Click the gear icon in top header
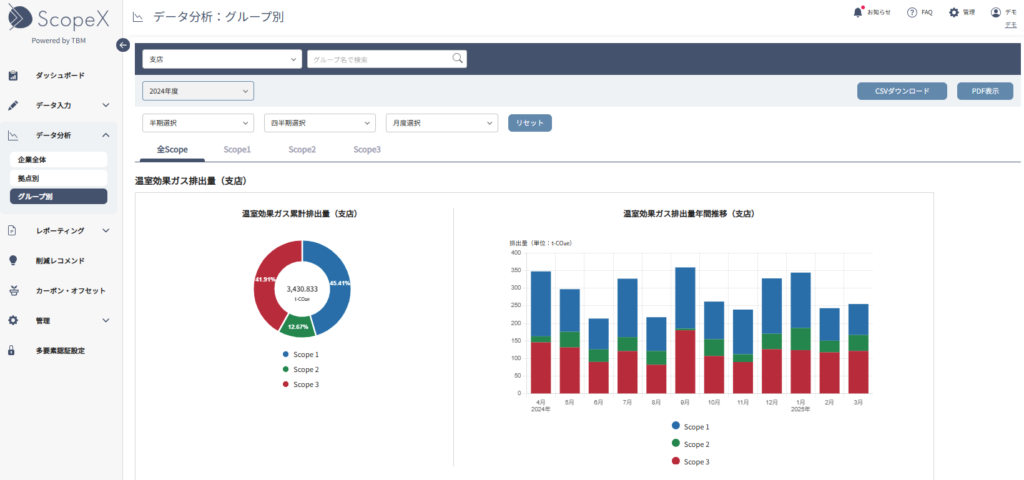This screenshot has height=480, width=1024. tap(954, 12)
